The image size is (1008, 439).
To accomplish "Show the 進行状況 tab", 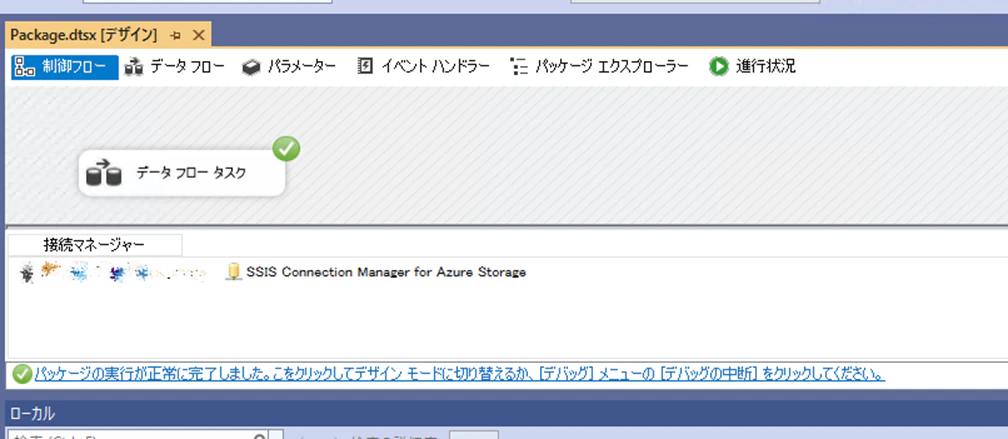I will coord(753,67).
